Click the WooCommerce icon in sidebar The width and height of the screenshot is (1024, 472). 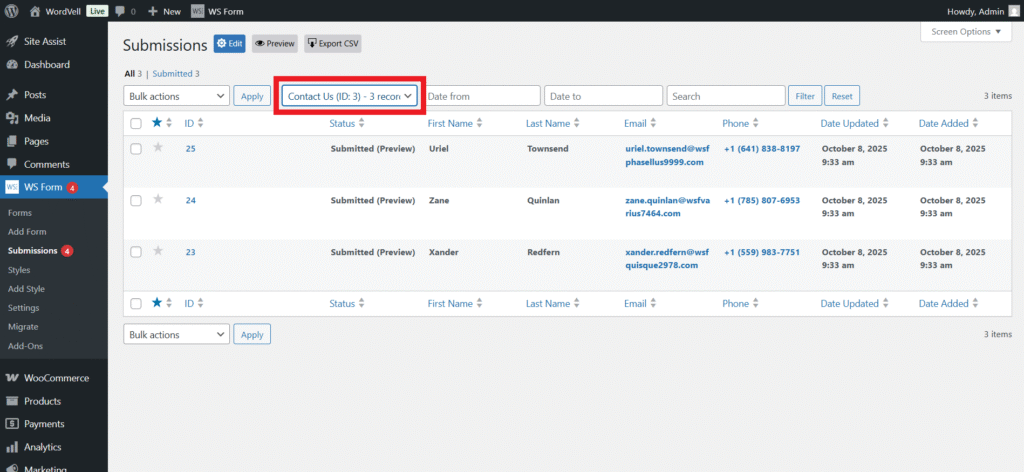point(12,378)
